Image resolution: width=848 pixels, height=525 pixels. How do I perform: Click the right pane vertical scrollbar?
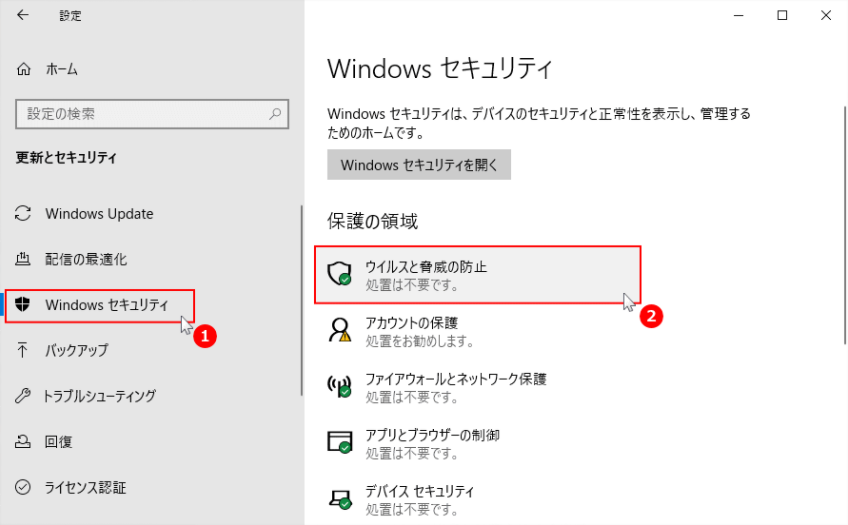(x=845, y=270)
